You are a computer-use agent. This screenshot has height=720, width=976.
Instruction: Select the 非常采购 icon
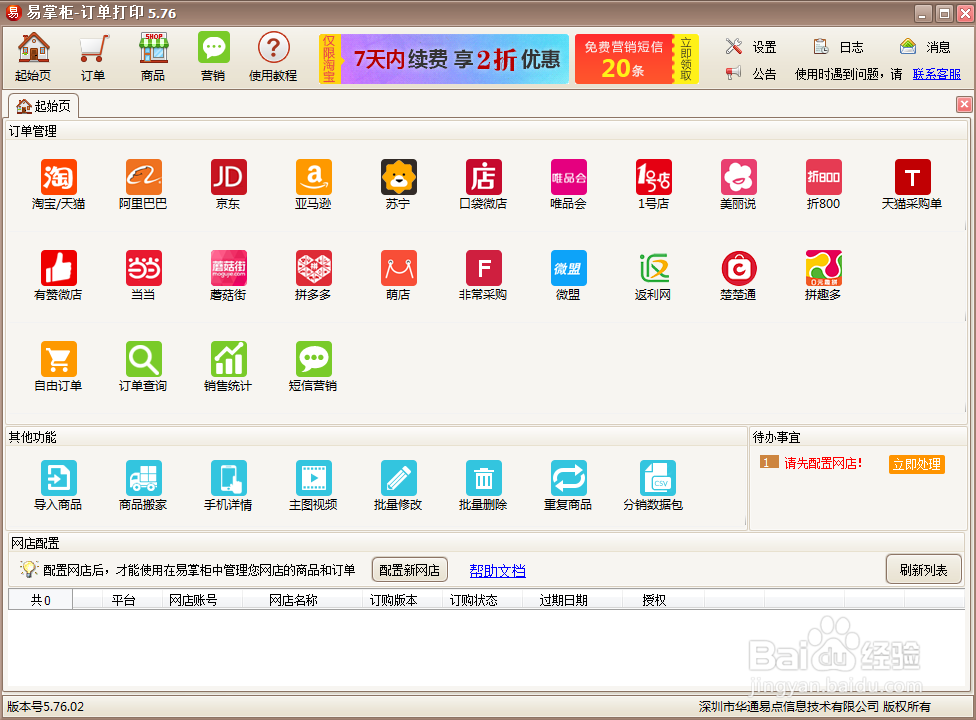[x=483, y=275]
